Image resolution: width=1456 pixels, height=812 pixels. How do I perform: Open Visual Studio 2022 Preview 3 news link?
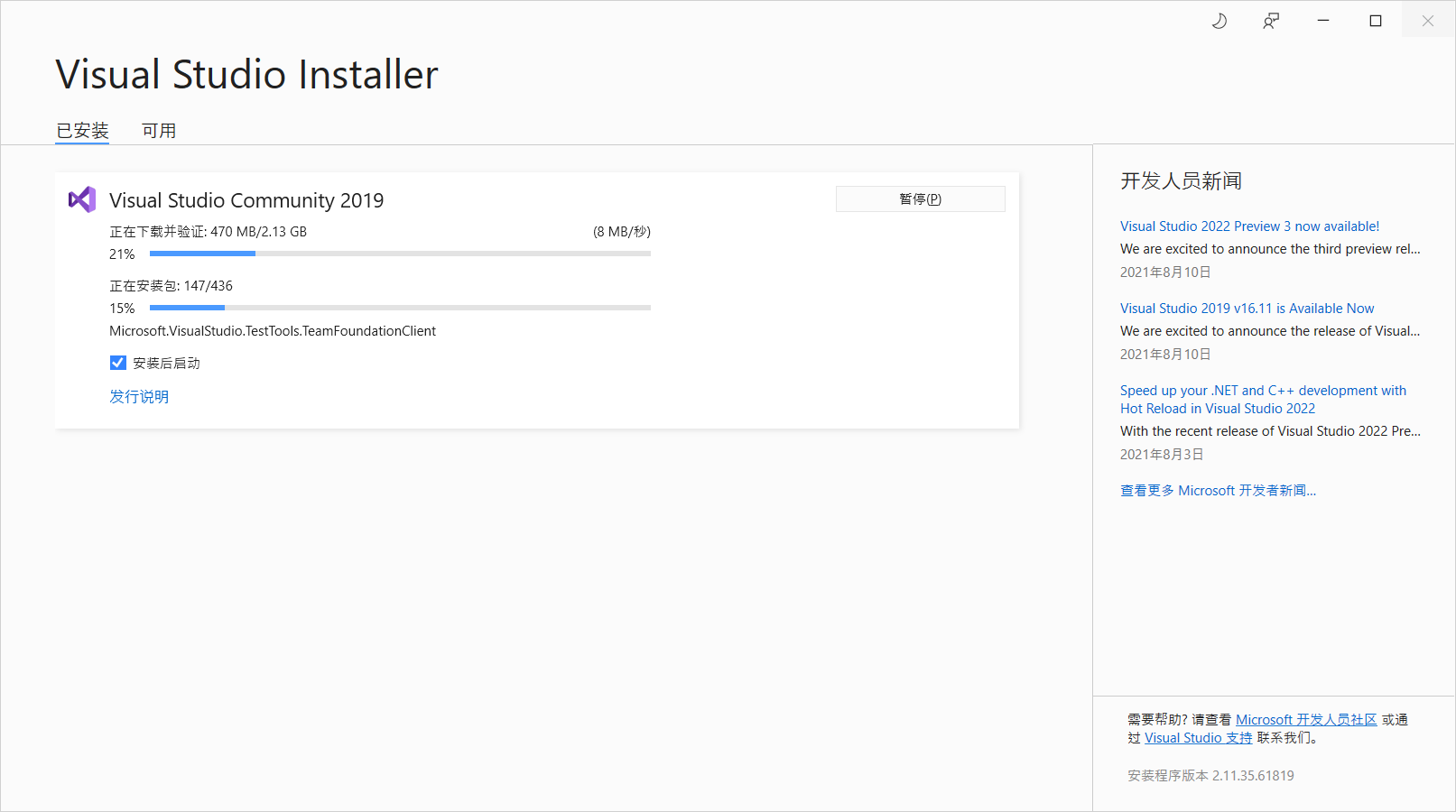[x=1249, y=226]
